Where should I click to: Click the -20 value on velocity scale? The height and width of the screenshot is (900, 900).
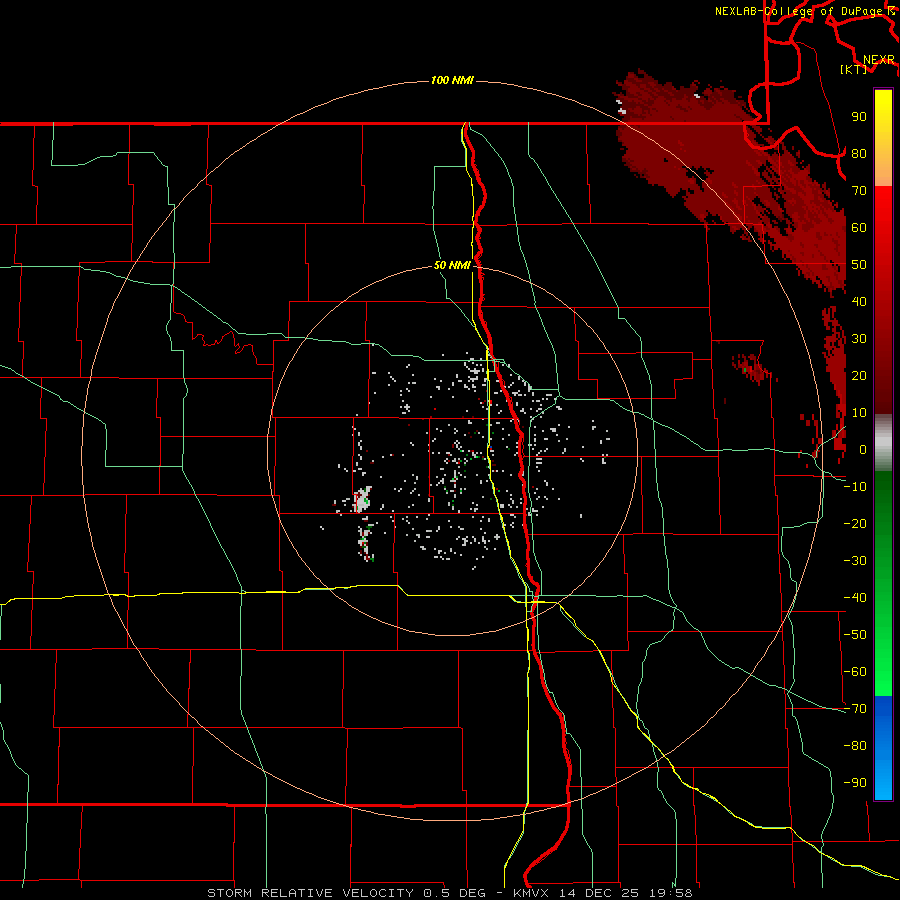(x=855, y=523)
